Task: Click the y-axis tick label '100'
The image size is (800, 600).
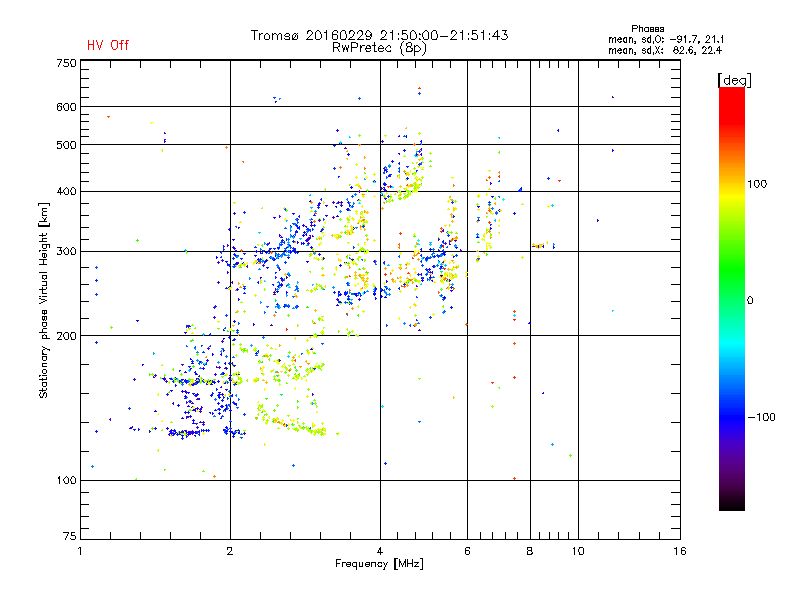Action: (66, 480)
